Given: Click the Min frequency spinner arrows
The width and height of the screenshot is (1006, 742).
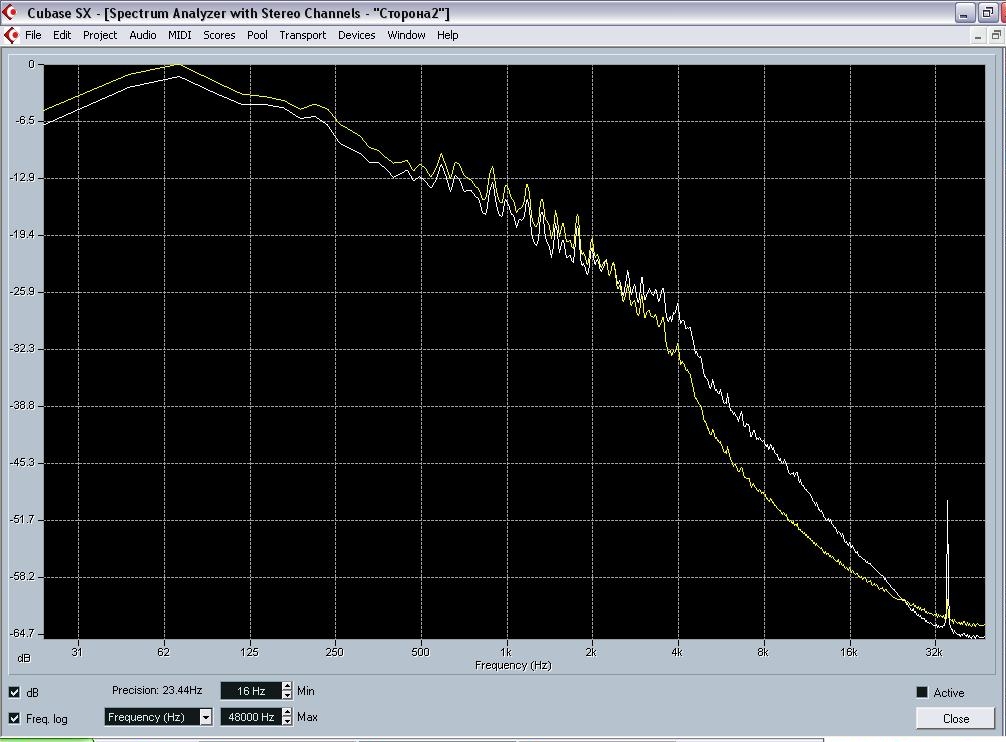Looking at the screenshot, I should pos(288,691).
